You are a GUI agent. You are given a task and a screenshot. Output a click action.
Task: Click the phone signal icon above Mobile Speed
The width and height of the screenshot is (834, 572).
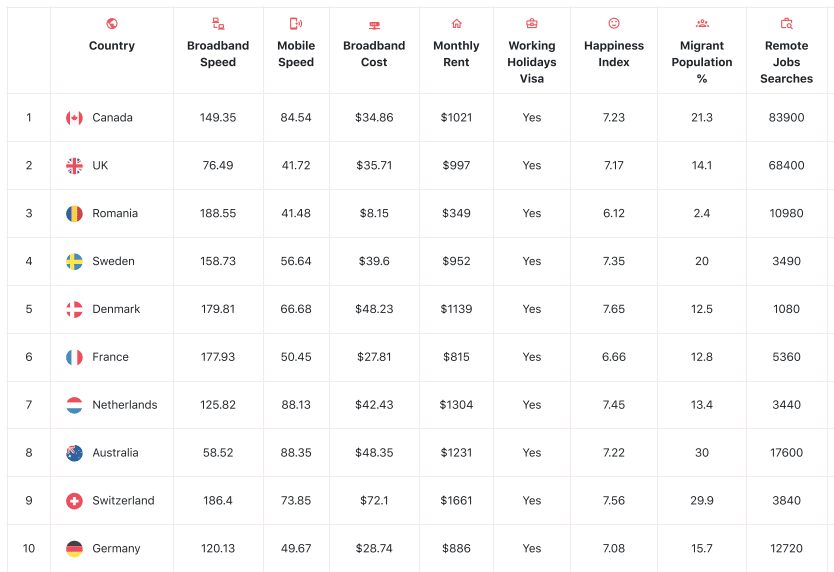[296, 23]
